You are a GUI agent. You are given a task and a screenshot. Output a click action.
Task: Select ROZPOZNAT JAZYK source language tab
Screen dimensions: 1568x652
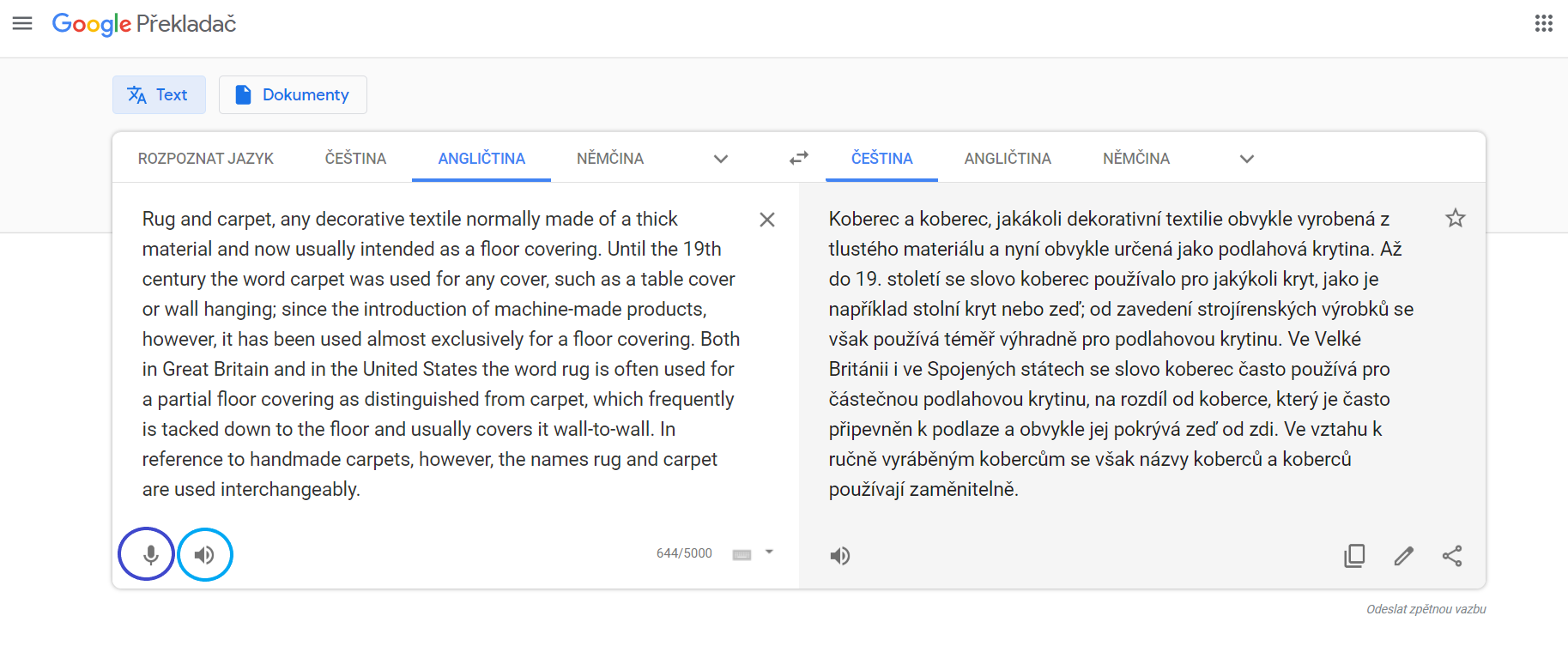206,159
